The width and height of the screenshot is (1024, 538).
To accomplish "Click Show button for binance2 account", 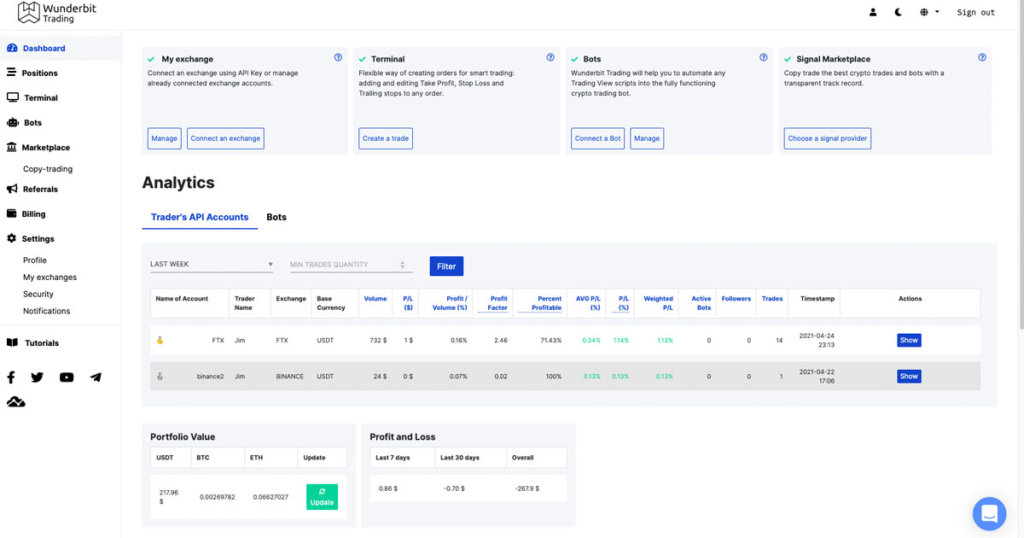I will pyautogui.click(x=908, y=376).
